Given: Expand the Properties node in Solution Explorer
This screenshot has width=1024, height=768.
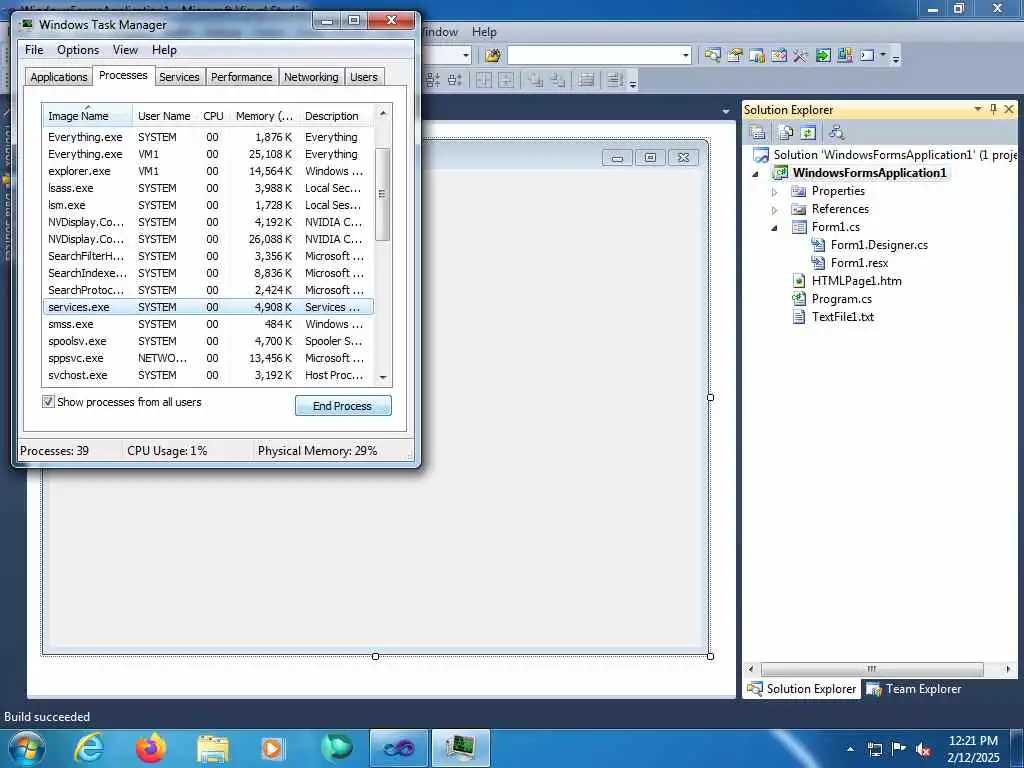Looking at the screenshot, I should [x=775, y=192].
